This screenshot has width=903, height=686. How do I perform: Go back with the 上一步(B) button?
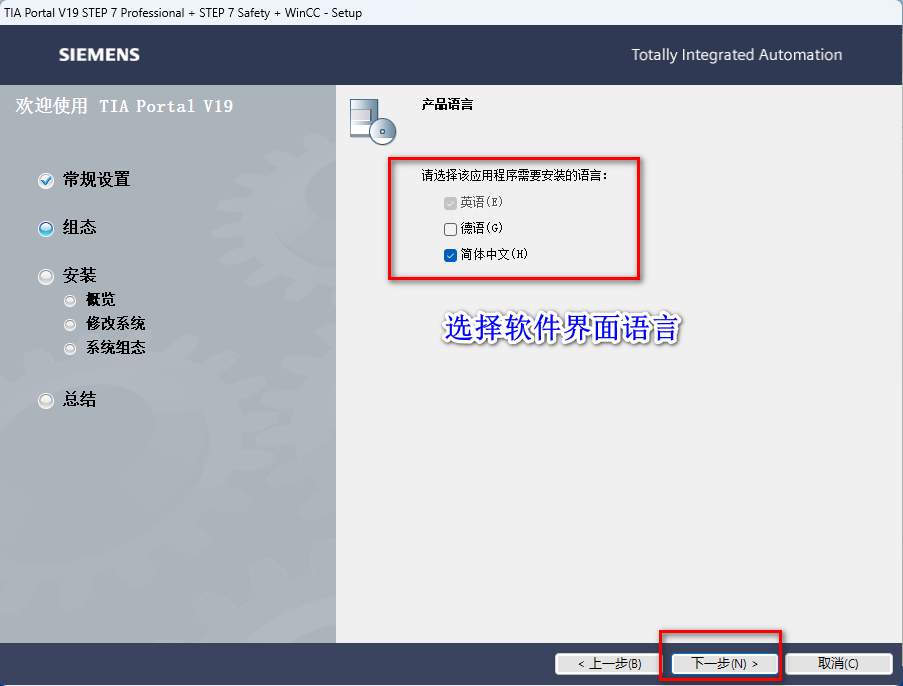pos(609,664)
